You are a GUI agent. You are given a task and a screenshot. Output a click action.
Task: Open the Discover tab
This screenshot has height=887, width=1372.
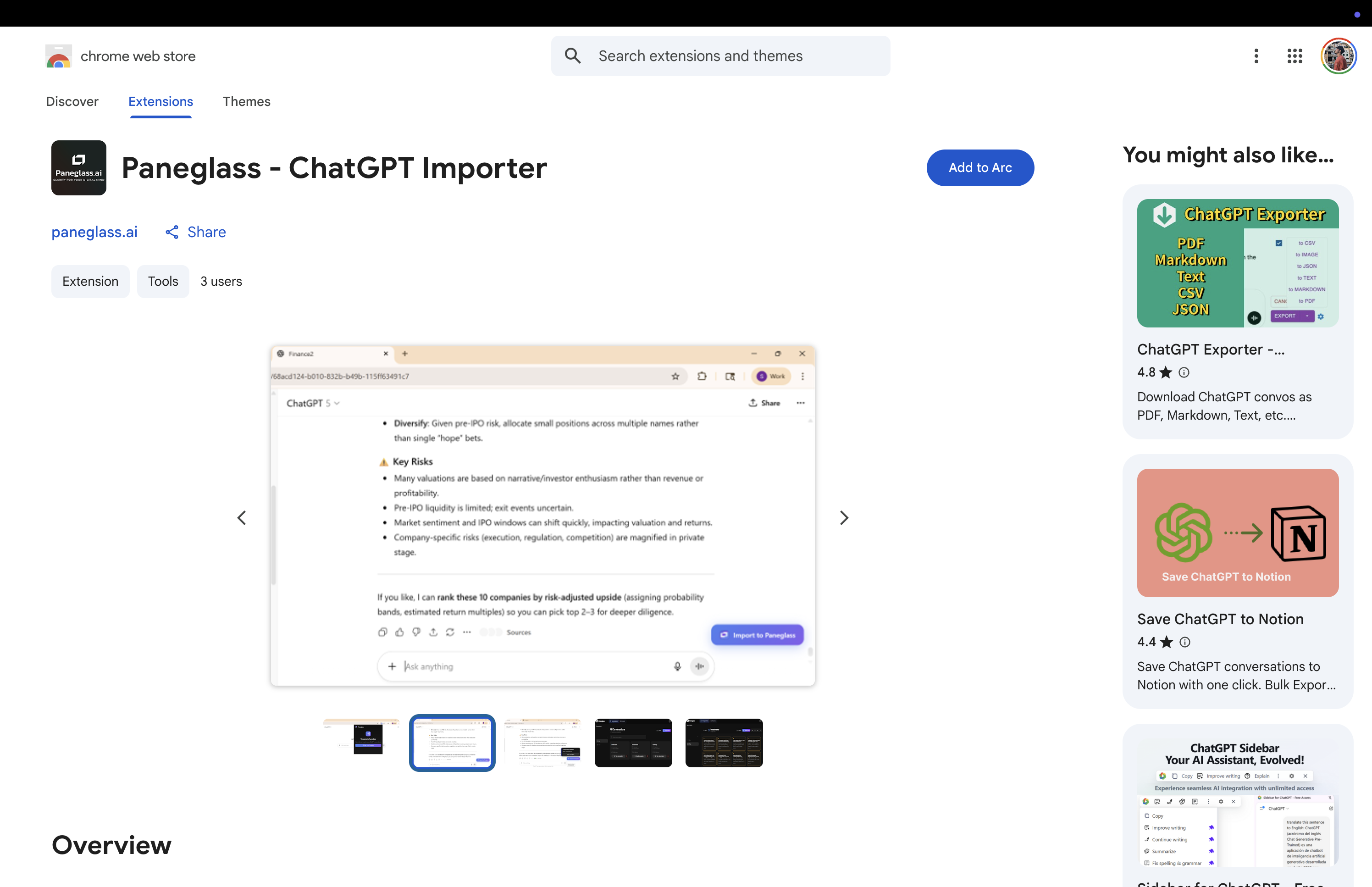point(72,101)
